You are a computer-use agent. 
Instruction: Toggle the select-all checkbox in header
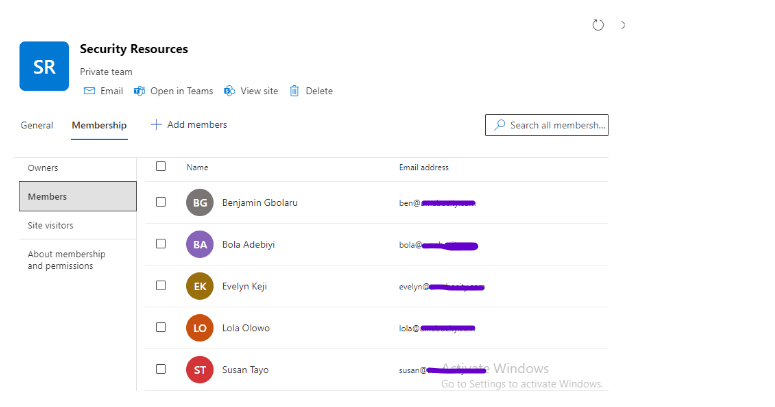pos(161,167)
